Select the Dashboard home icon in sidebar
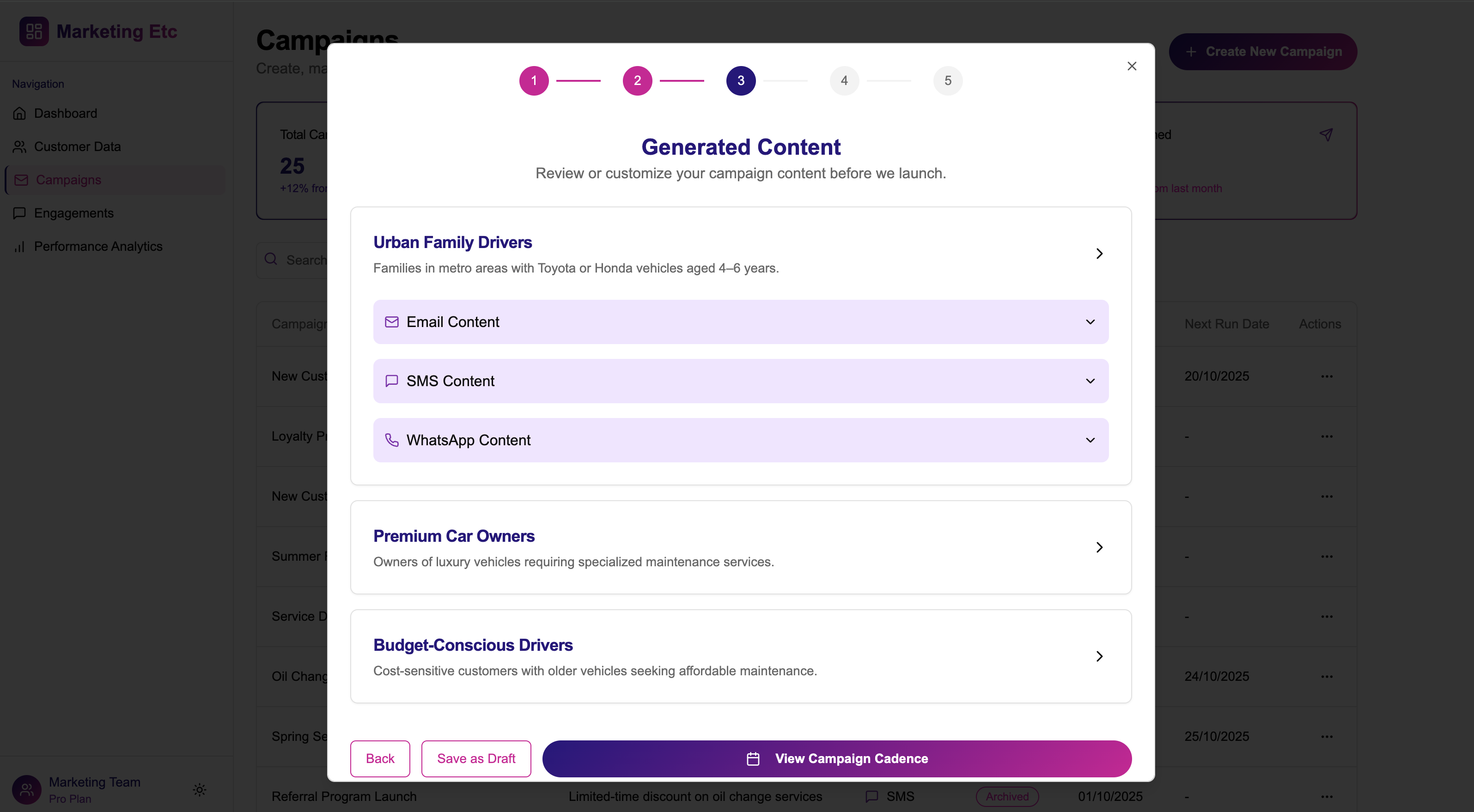1474x812 pixels. [x=20, y=113]
